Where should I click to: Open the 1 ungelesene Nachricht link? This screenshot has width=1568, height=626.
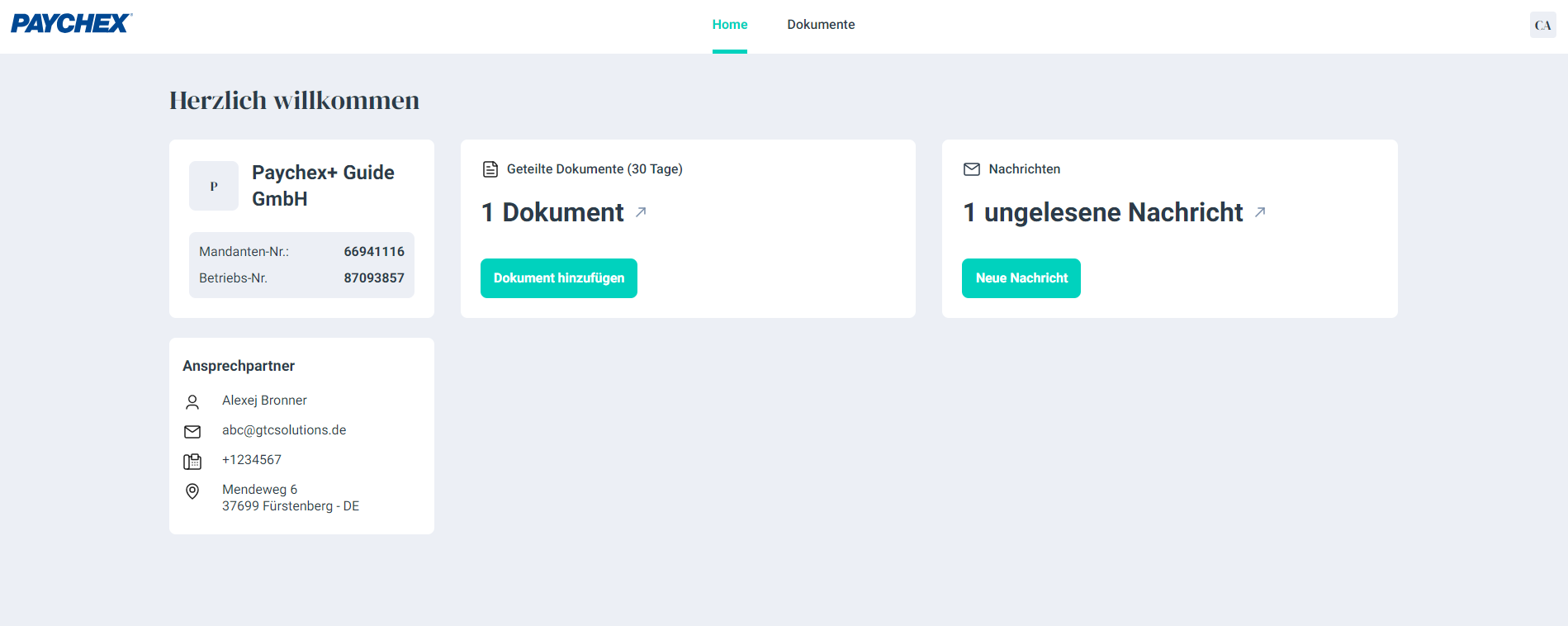(x=1103, y=212)
